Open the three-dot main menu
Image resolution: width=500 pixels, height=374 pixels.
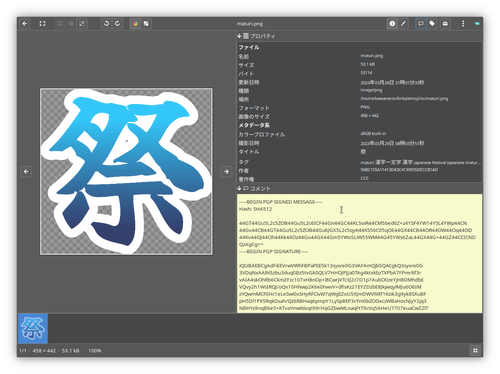(463, 24)
